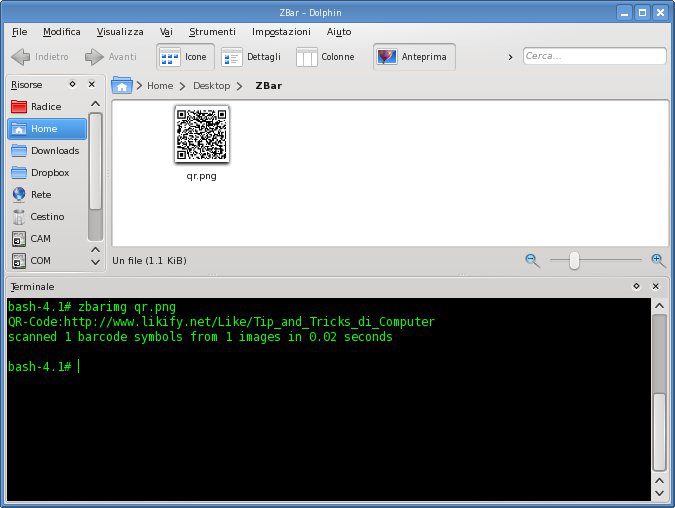The image size is (675, 508).
Task: Click the terminal prompt cursor line
Action: point(44,366)
